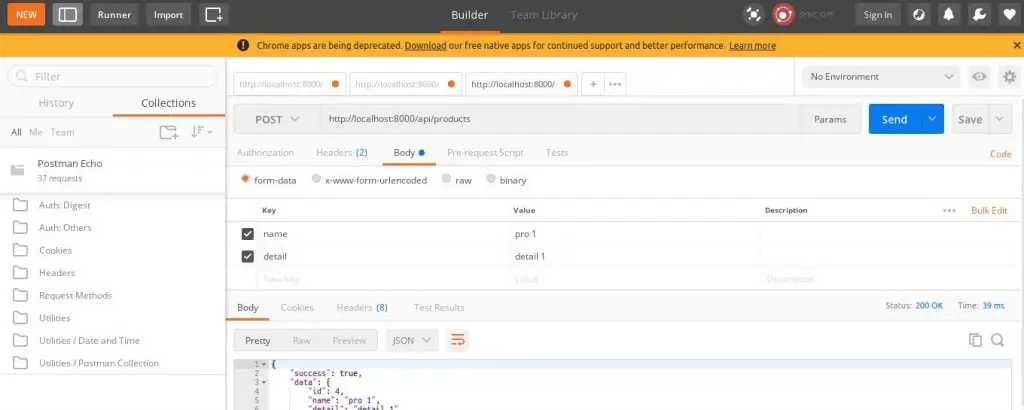Click the interceptor satellite icon

tap(754, 14)
